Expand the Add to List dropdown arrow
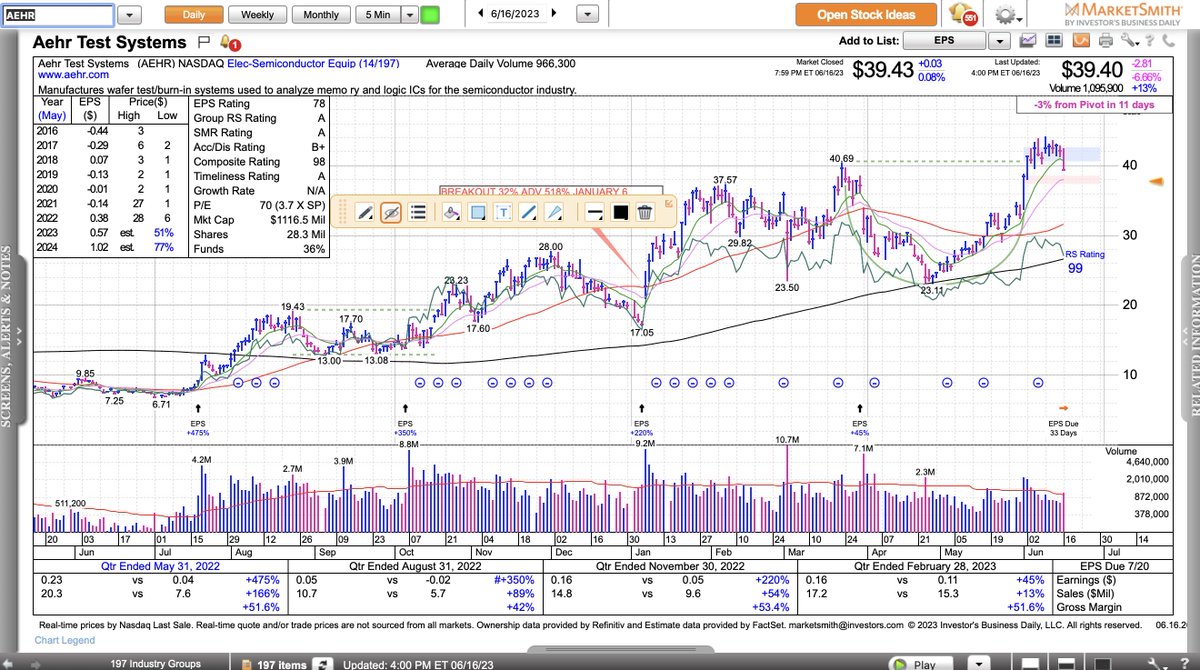Screen dimensions: 1200x670 pyautogui.click(x=999, y=42)
